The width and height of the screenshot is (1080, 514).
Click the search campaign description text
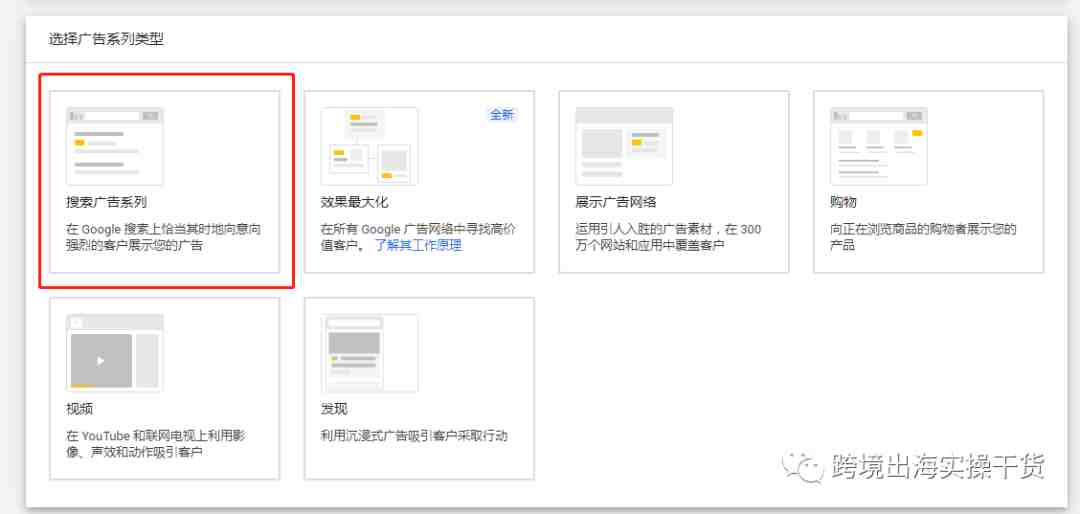pyautogui.click(x=163, y=237)
